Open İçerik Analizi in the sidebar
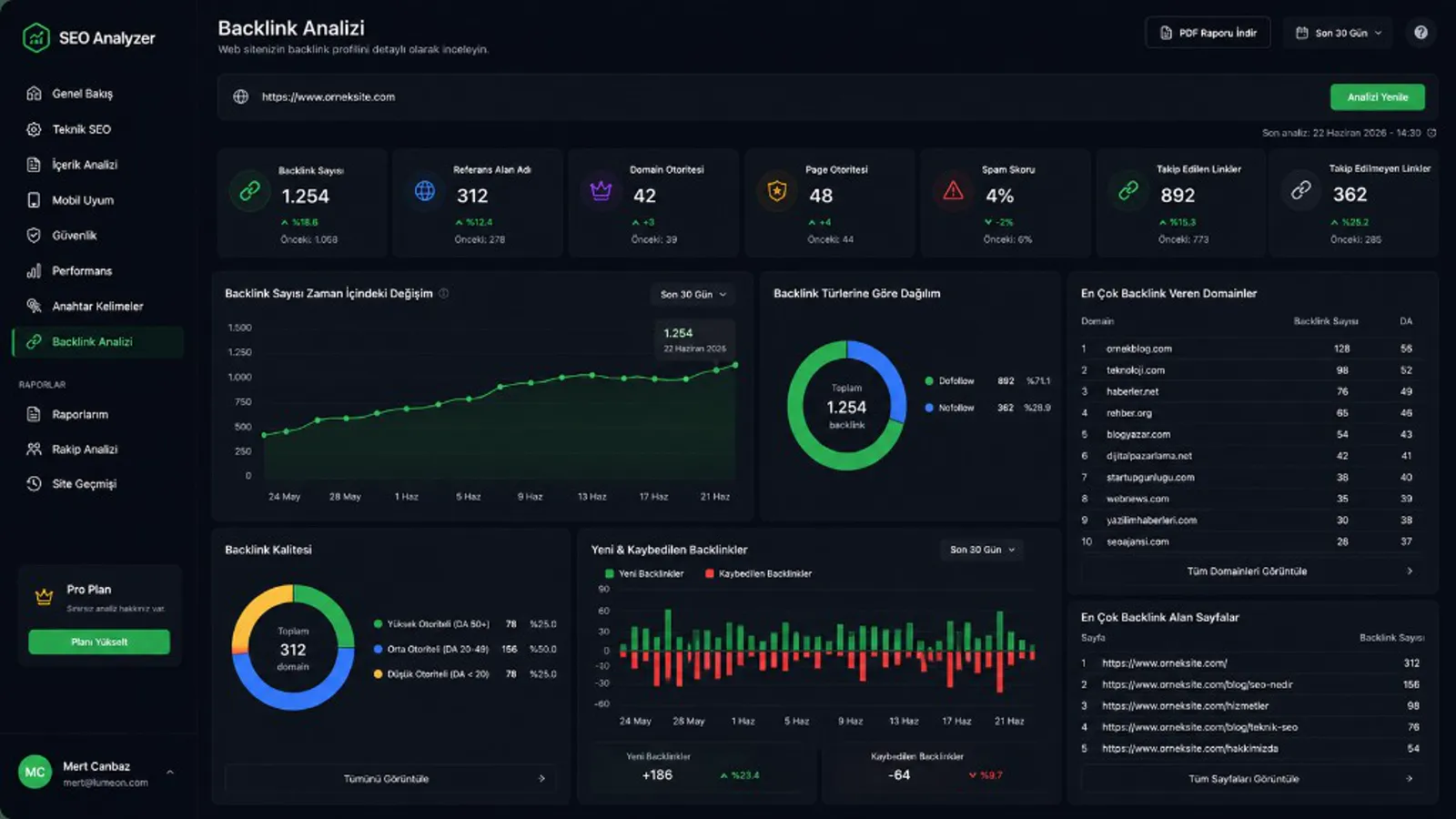The height and width of the screenshot is (819, 1456). (98, 165)
